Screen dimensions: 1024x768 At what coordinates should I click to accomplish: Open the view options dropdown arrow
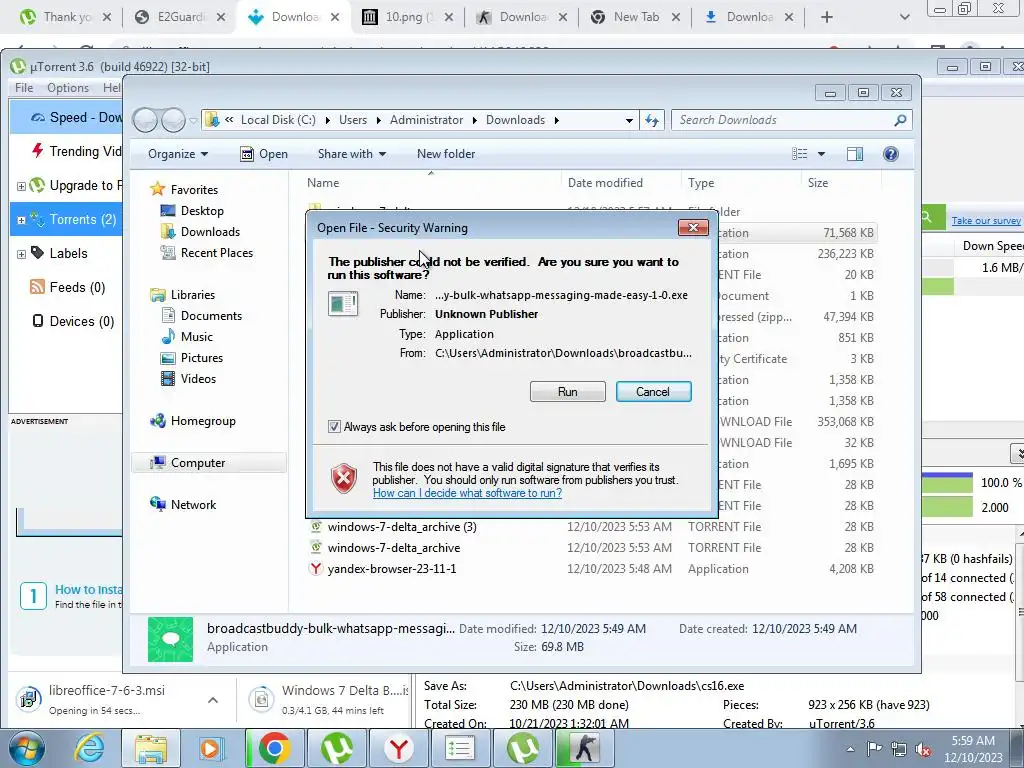coord(821,153)
